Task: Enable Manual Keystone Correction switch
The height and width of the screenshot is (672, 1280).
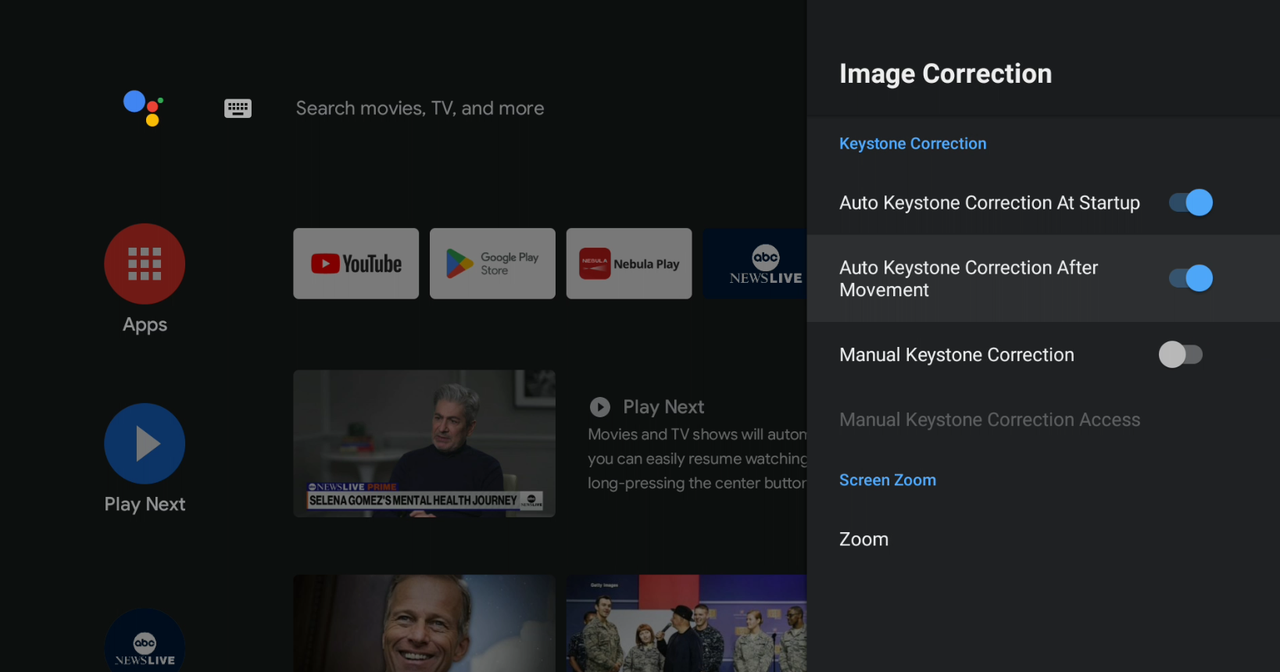Action: [x=1180, y=355]
